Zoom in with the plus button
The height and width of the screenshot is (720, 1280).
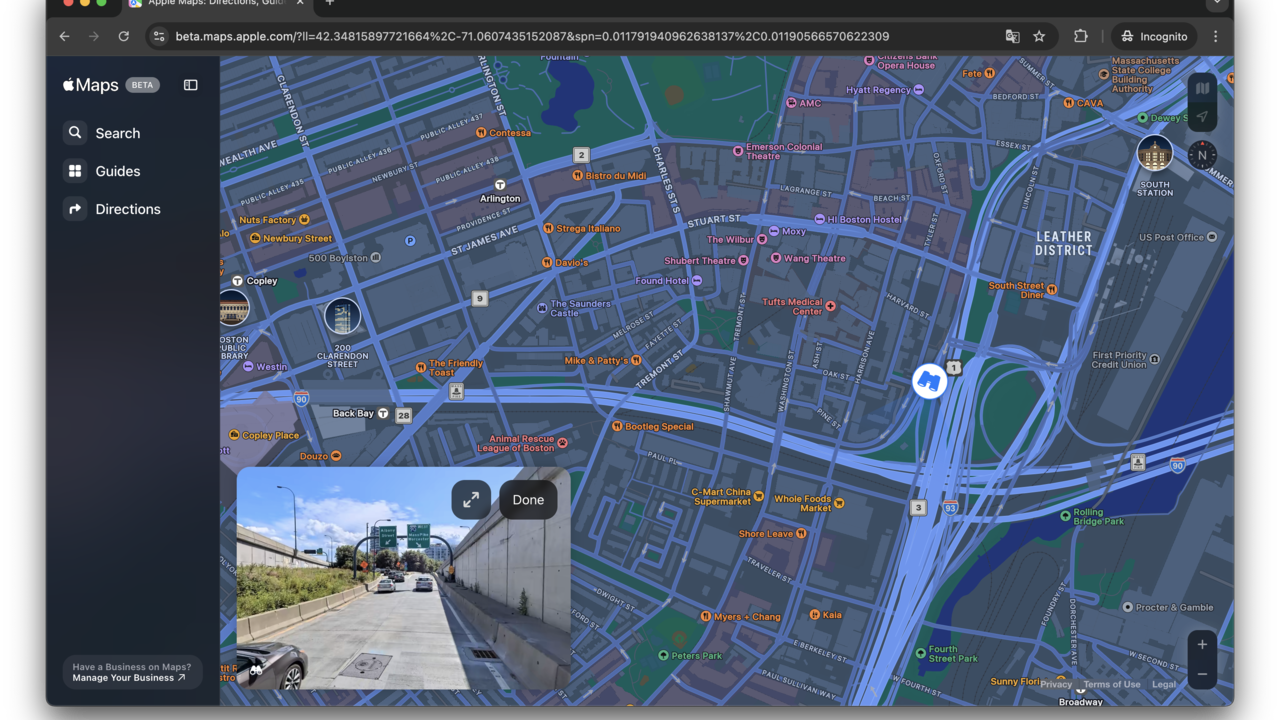tap(1202, 644)
